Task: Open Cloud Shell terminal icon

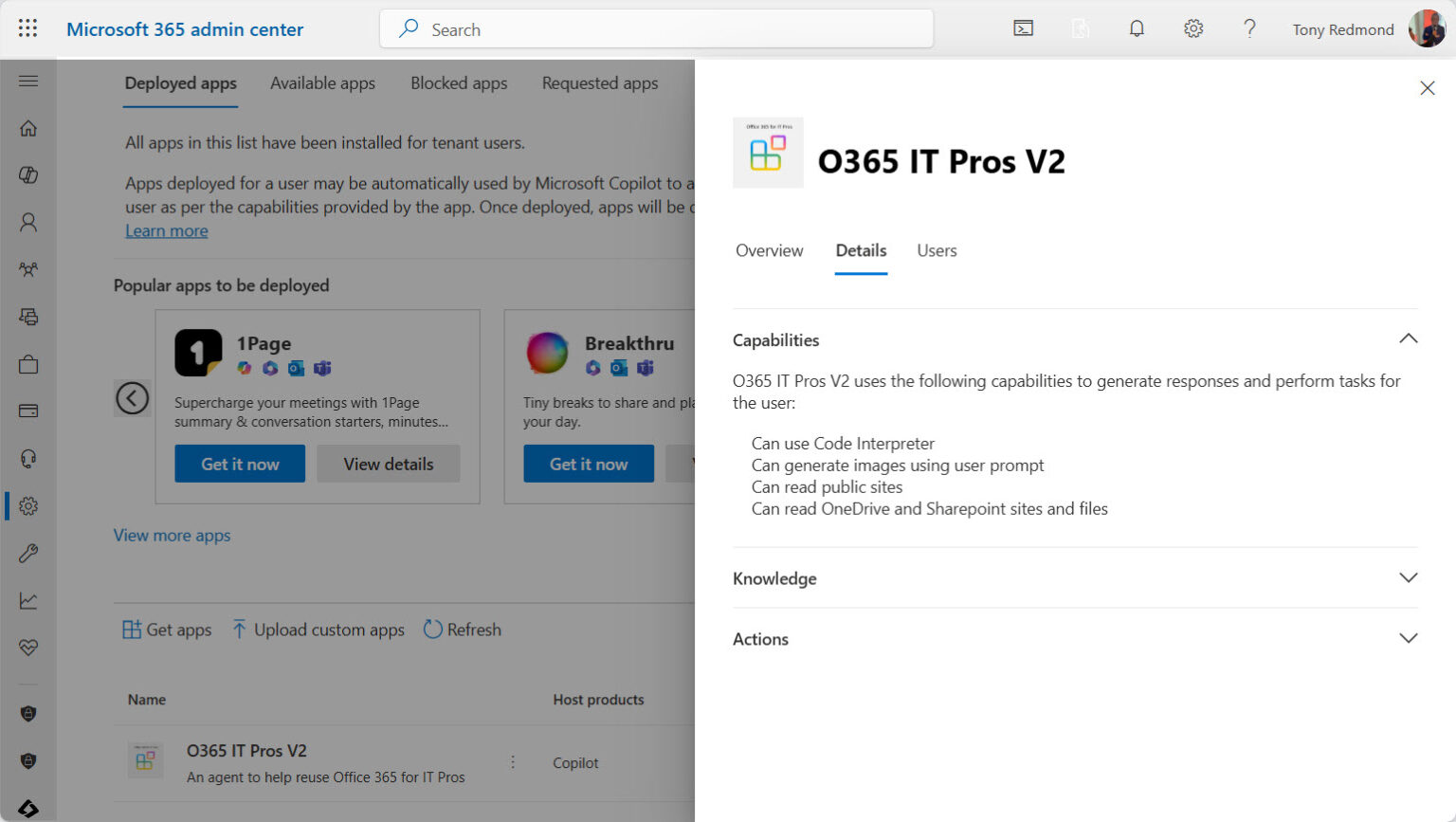Action: 1024,28
